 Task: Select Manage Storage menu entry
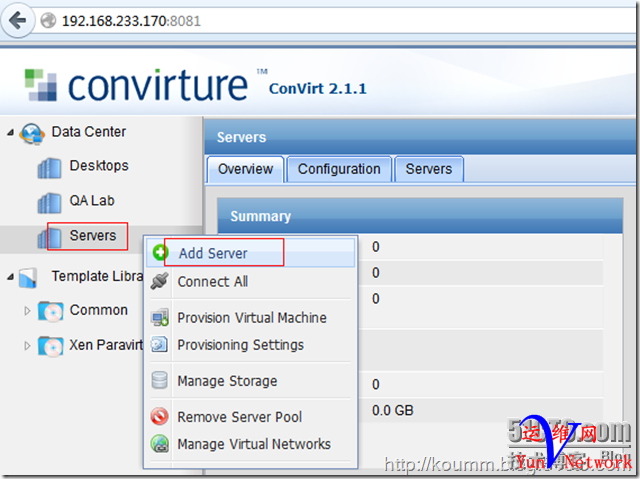[250, 381]
